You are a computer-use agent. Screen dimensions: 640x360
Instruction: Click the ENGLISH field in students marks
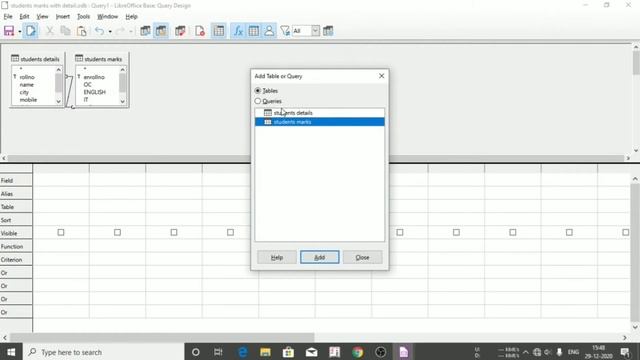(94, 92)
